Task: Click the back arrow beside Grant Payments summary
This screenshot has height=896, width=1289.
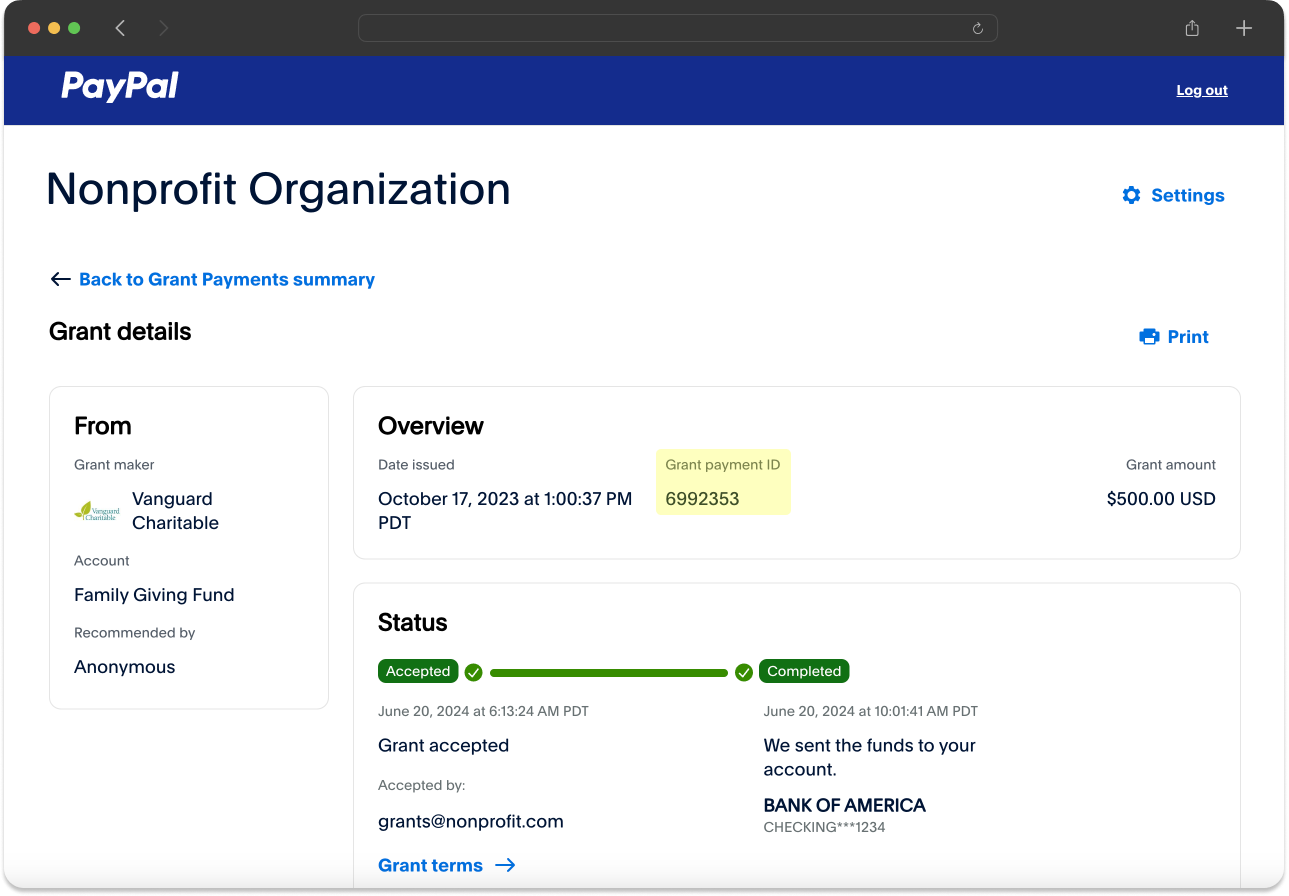Action: [60, 280]
